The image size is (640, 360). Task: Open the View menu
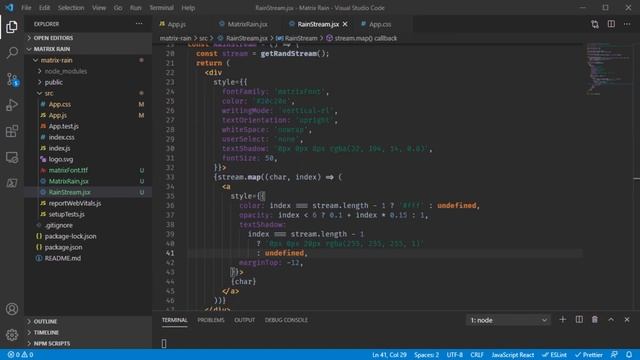(99, 8)
